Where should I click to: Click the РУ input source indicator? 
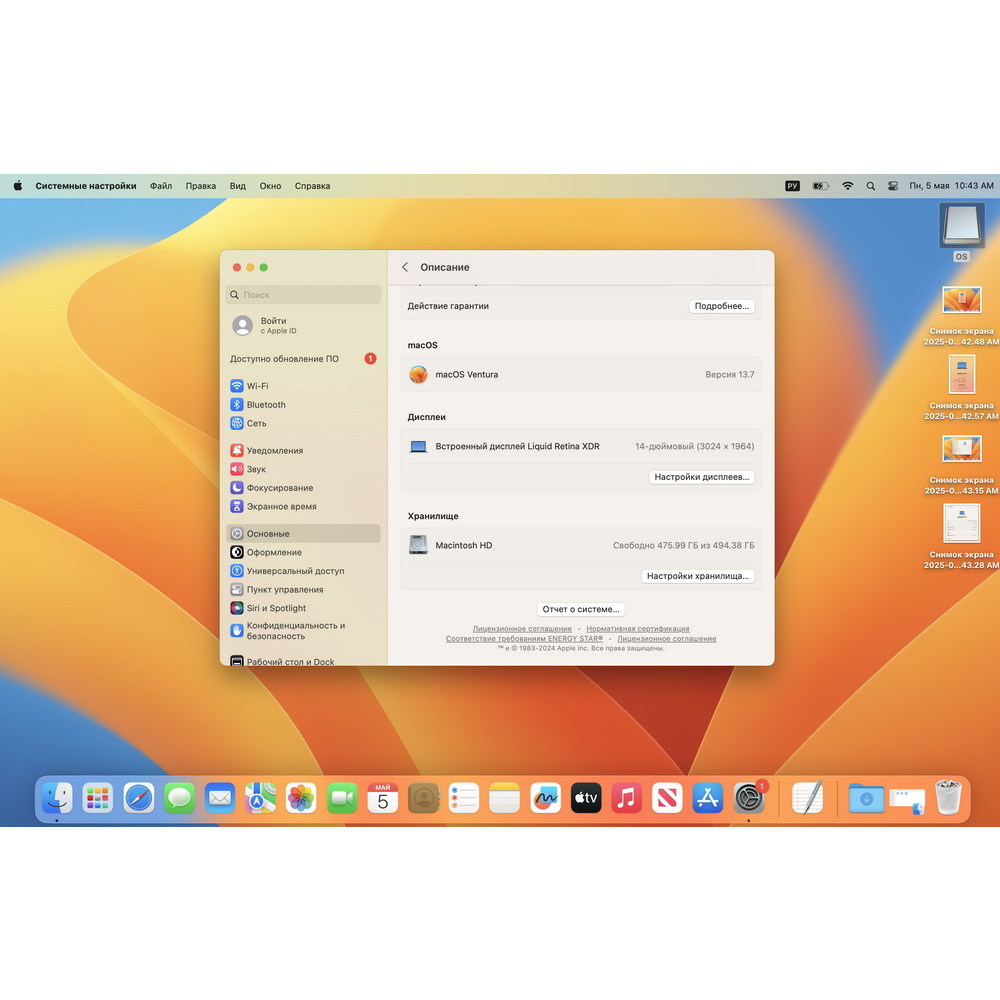[x=792, y=186]
